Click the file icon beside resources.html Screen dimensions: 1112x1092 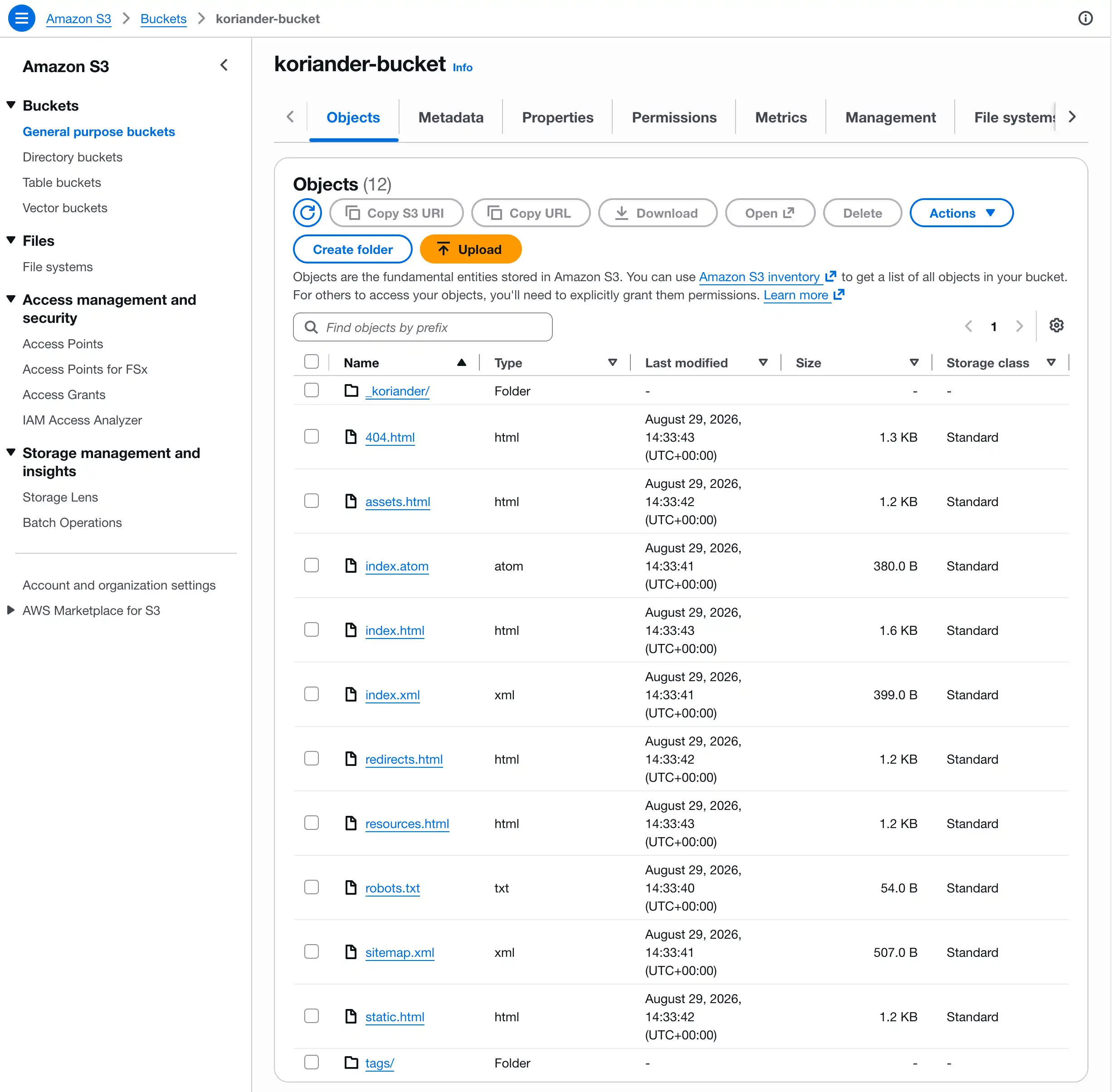[351, 823]
